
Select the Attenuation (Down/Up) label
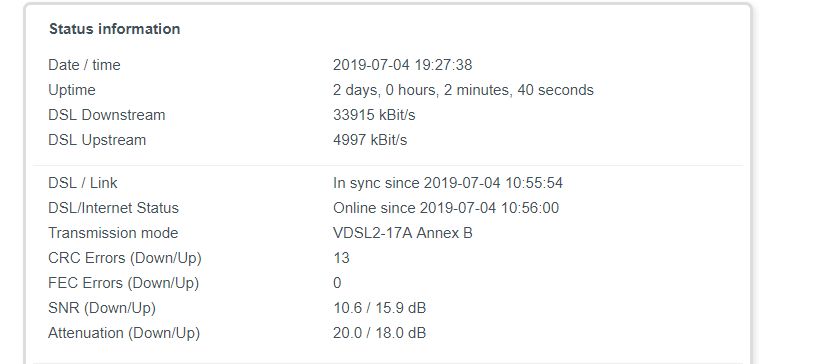pyautogui.click(x=124, y=333)
